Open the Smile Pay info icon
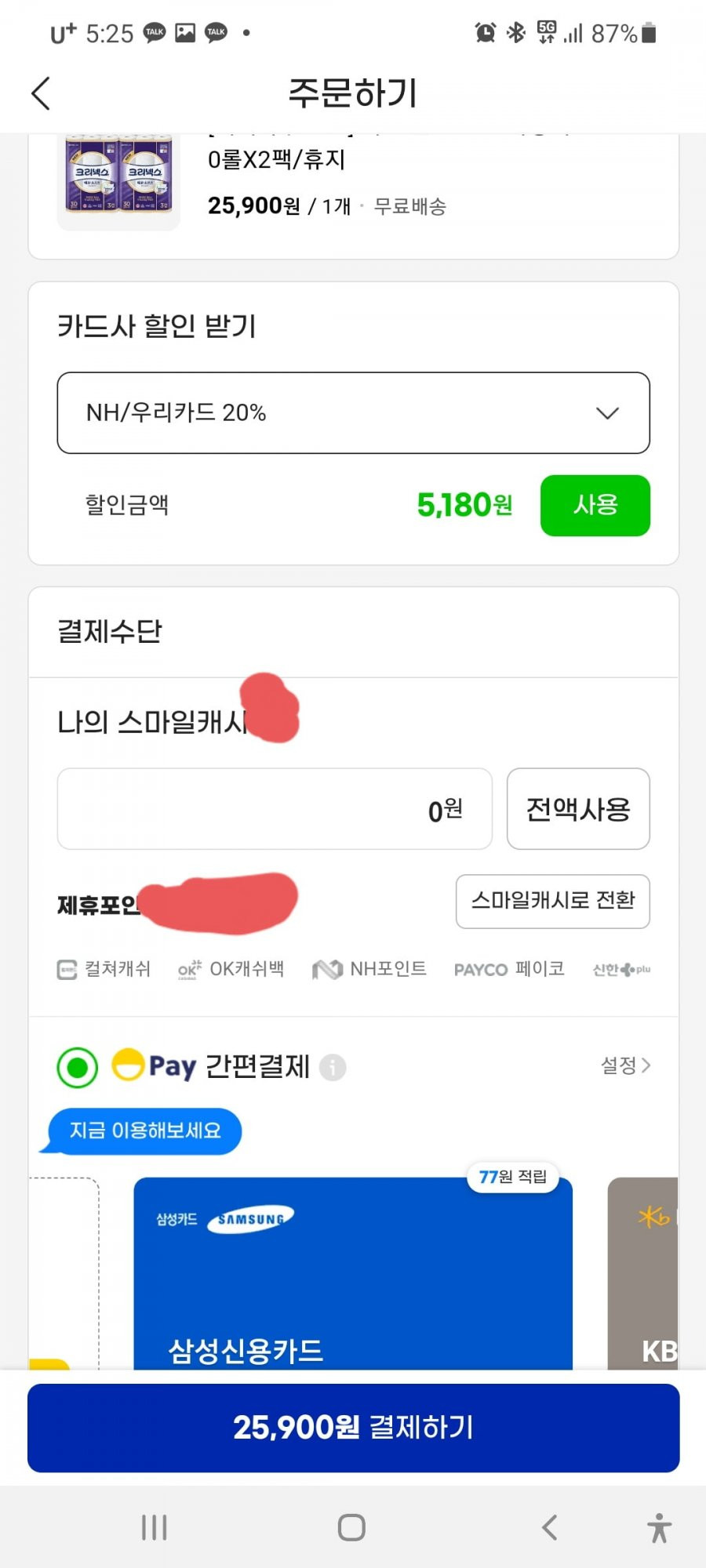This screenshot has width=706, height=1568. [x=333, y=1067]
